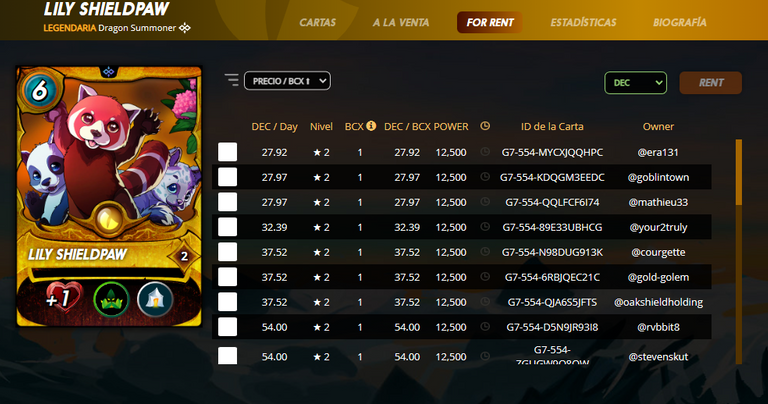Click the green camouflage ability icon on card
The width and height of the screenshot is (768, 404).
[111, 299]
